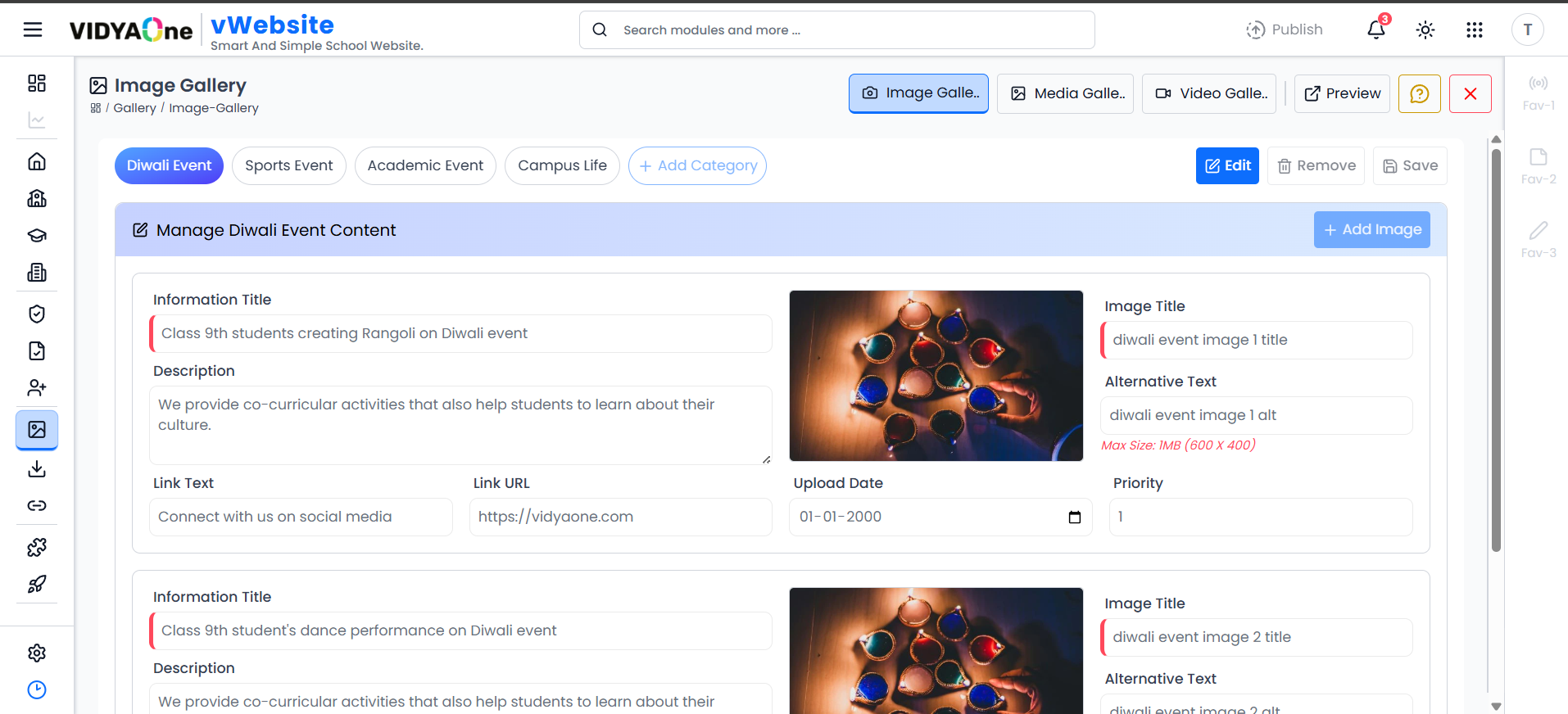Click the VidyaOne logo
The width and height of the screenshot is (1568, 714).
131,31
